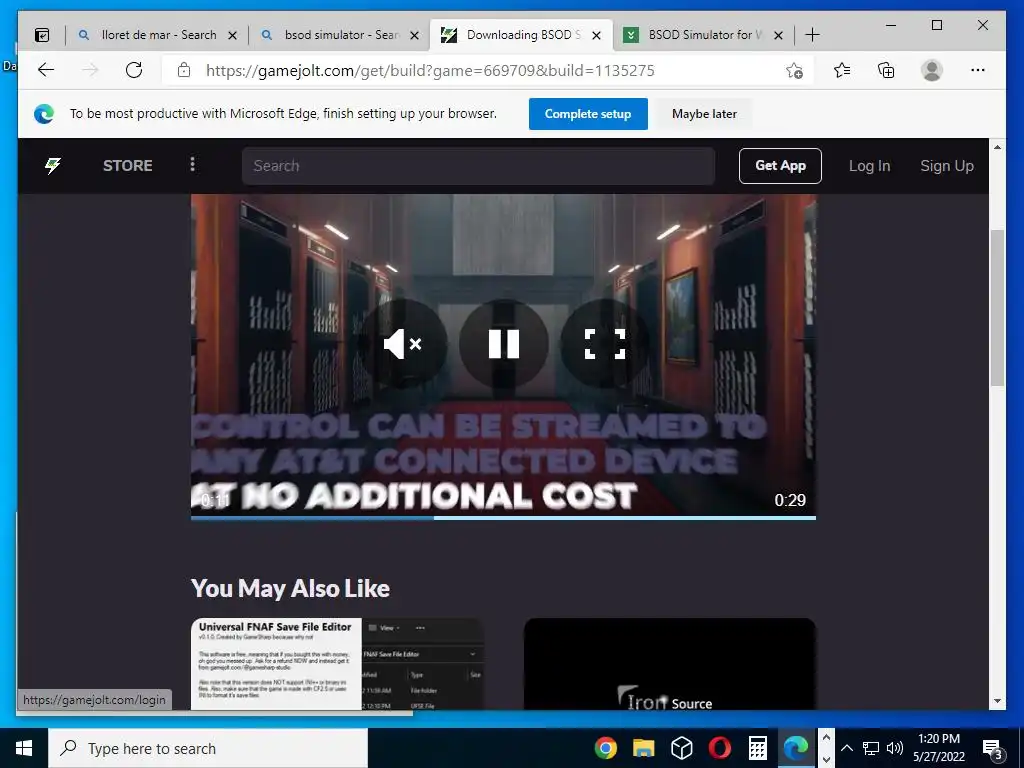1024x768 pixels.
Task: Open the Iron Source recommended card
Action: pyautogui.click(x=670, y=664)
